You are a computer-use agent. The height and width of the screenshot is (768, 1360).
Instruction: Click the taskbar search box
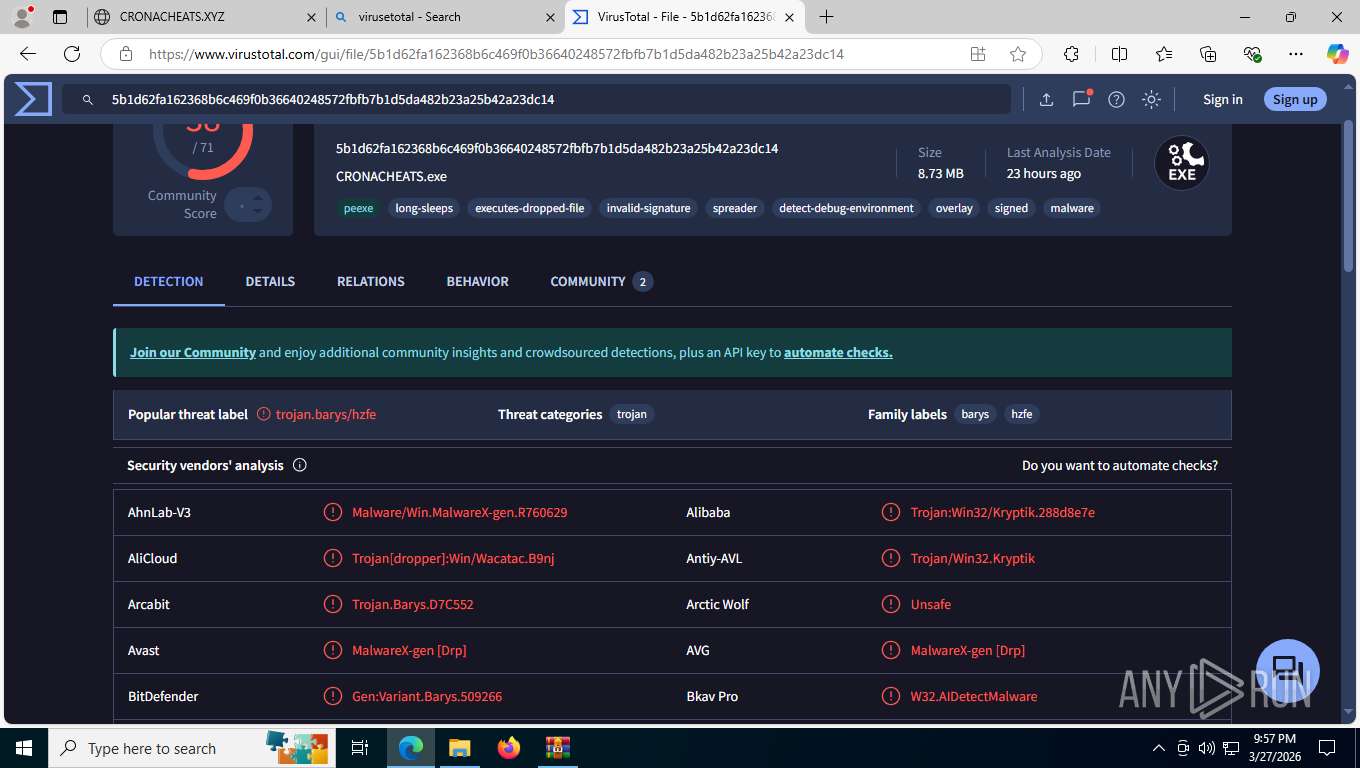coord(190,748)
